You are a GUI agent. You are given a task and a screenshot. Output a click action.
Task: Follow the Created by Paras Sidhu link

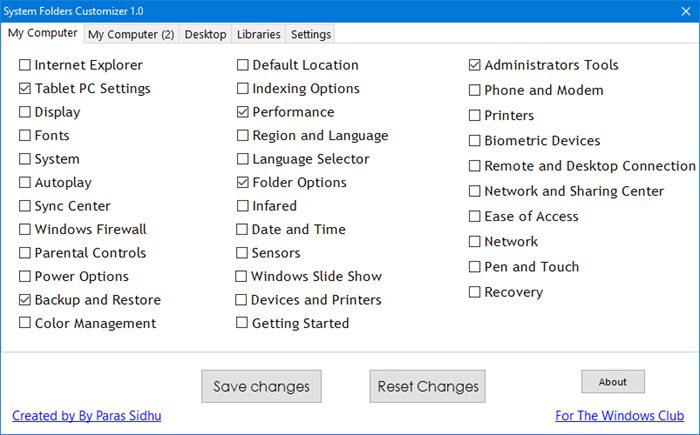(x=84, y=416)
